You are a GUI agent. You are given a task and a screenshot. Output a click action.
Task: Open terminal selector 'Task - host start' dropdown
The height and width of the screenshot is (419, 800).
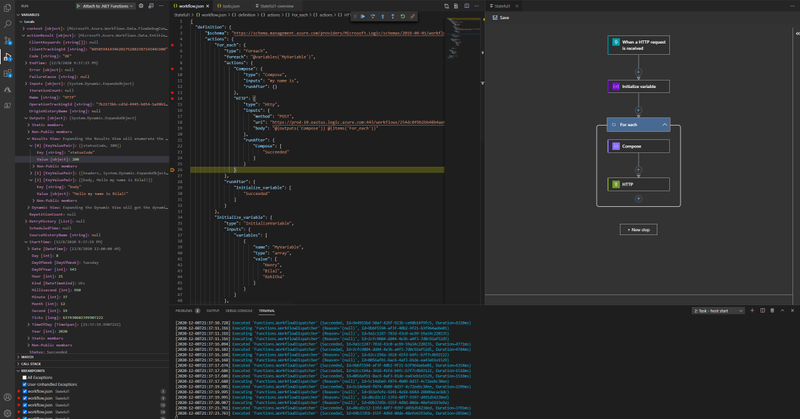718,310
